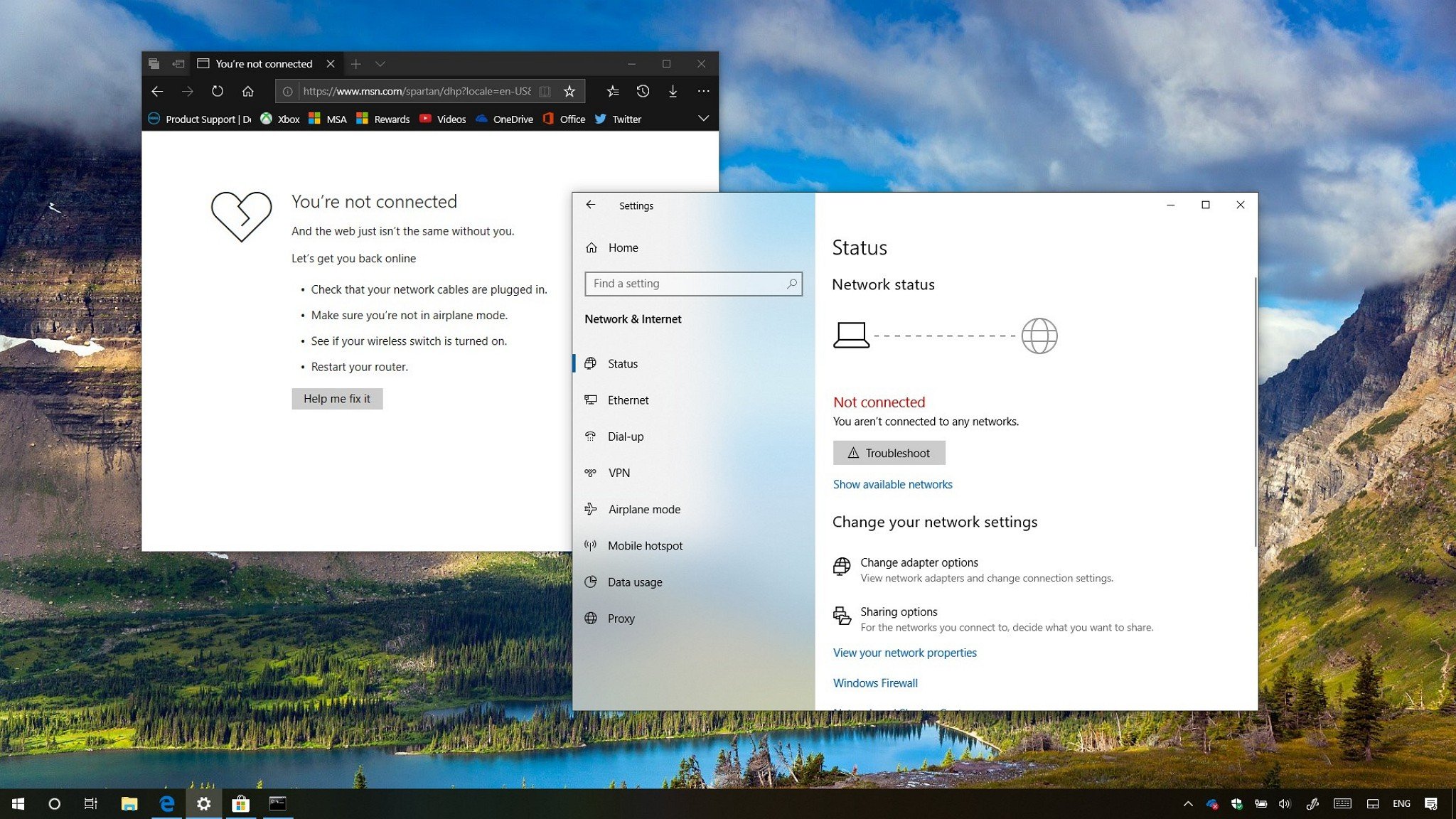
Task: Open Show available networks link
Action: 892,484
